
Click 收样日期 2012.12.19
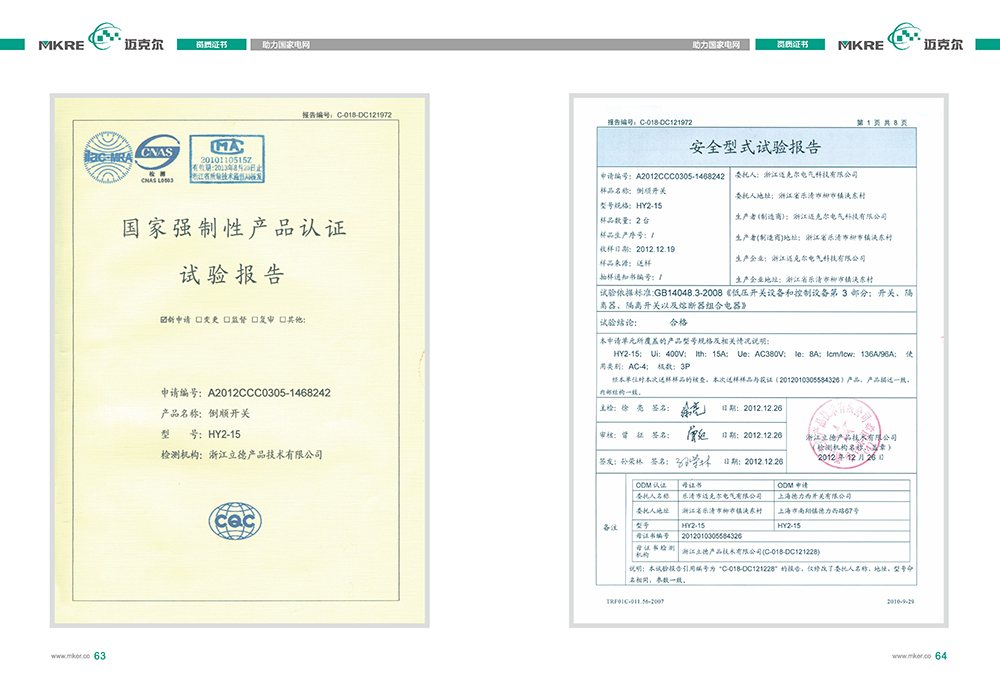click(637, 249)
